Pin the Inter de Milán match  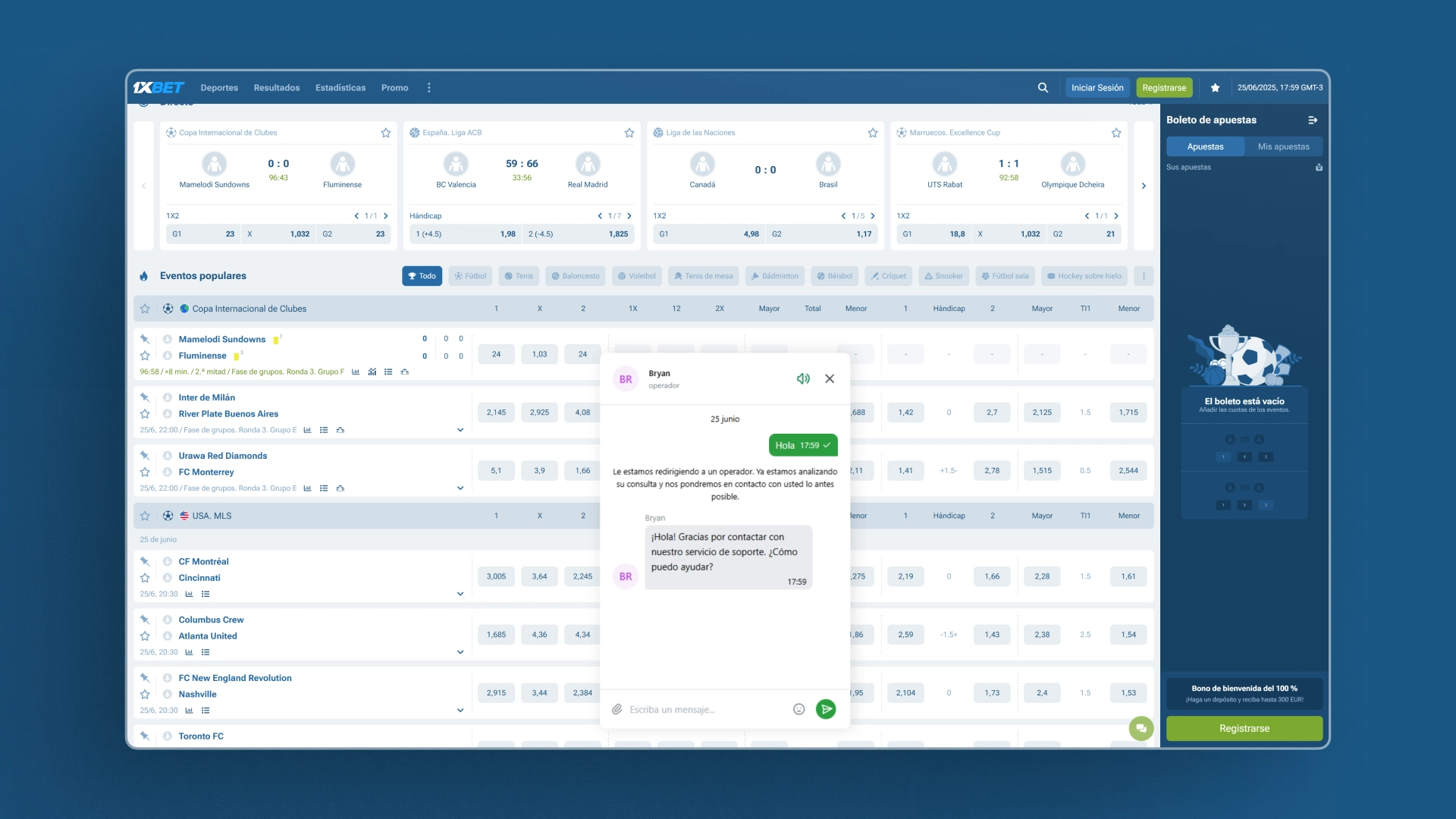pos(145,397)
